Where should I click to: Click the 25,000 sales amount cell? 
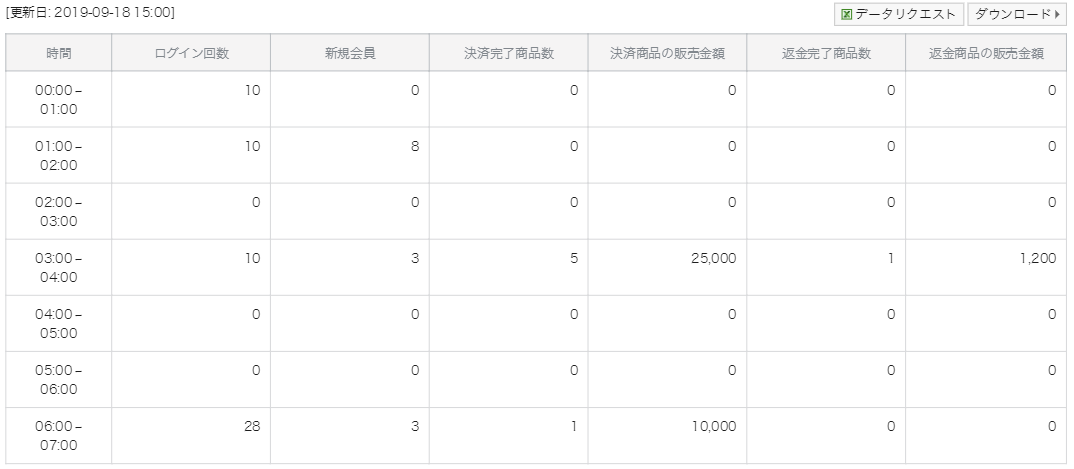click(667, 268)
